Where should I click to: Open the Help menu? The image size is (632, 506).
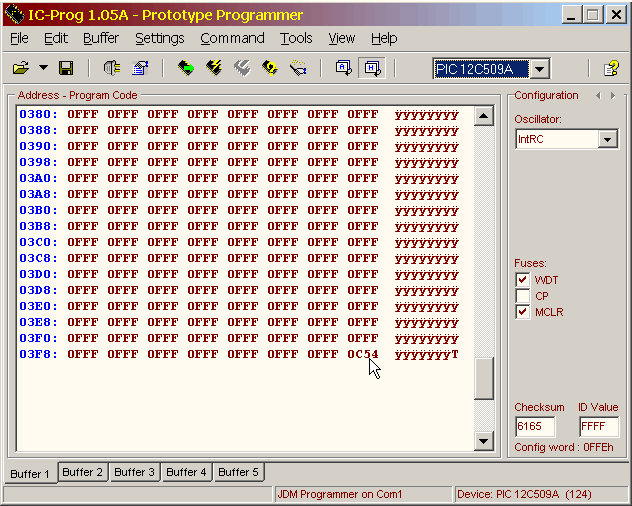click(384, 38)
